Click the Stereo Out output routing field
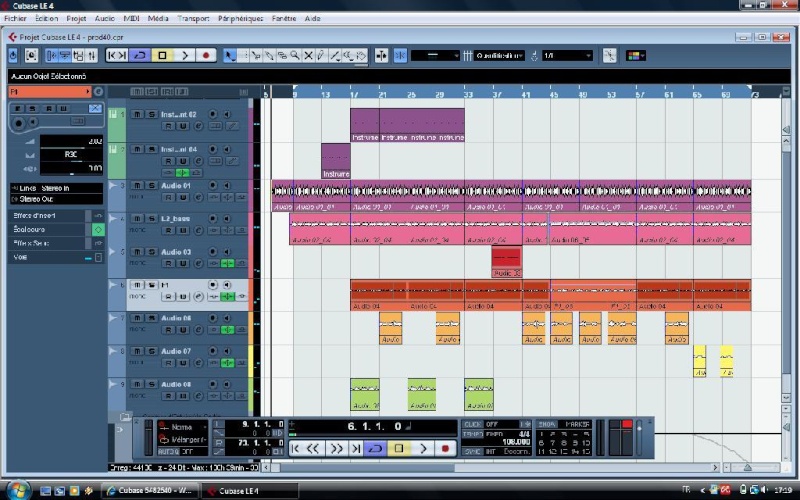This screenshot has height=500, width=800. pos(56,199)
